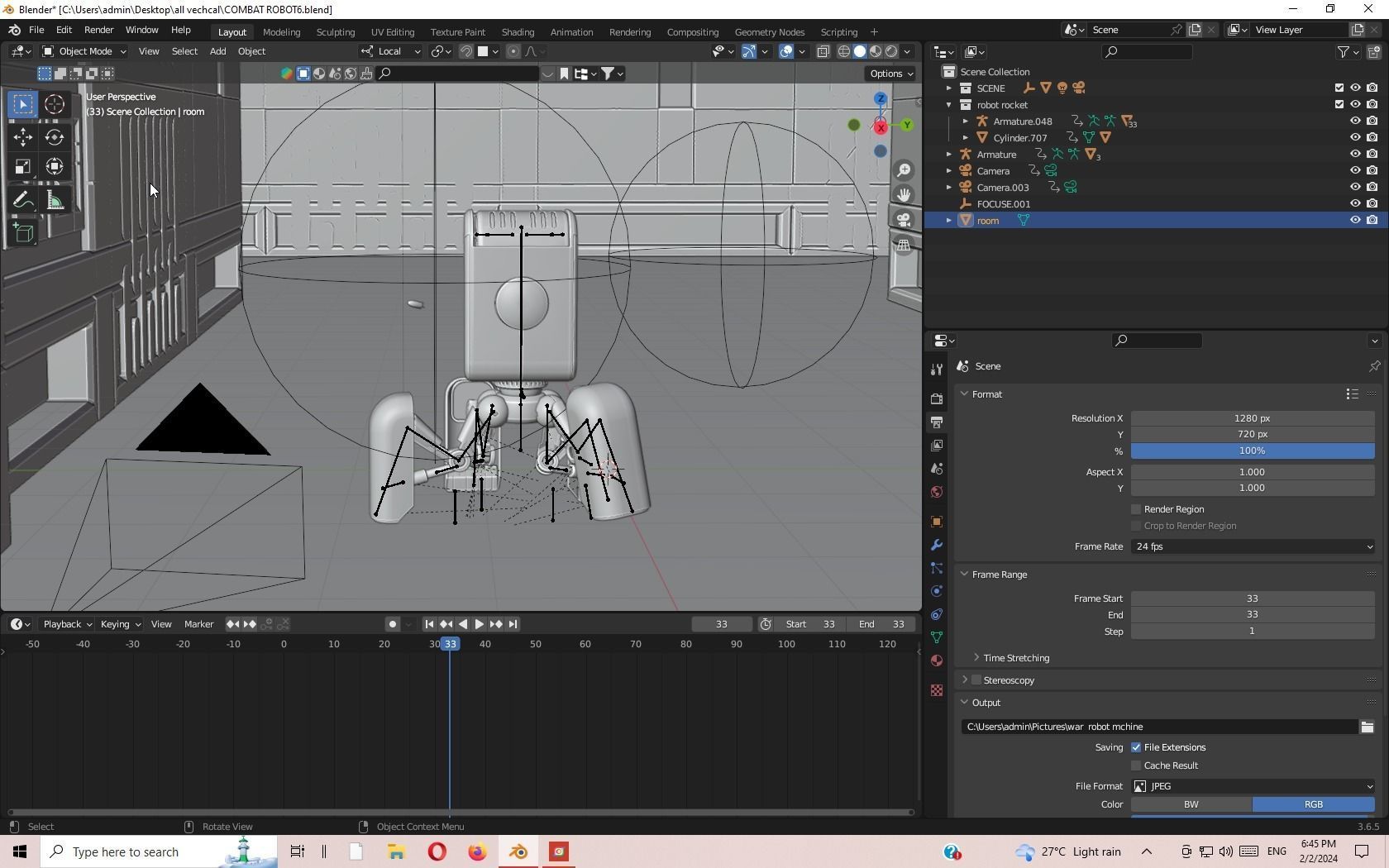Image resolution: width=1389 pixels, height=868 pixels.
Task: Select the Rotate tool
Action: pos(55,137)
